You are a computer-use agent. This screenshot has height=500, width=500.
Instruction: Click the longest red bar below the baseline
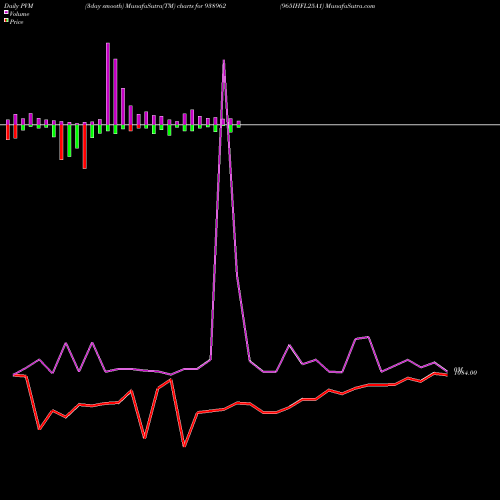tap(85, 147)
